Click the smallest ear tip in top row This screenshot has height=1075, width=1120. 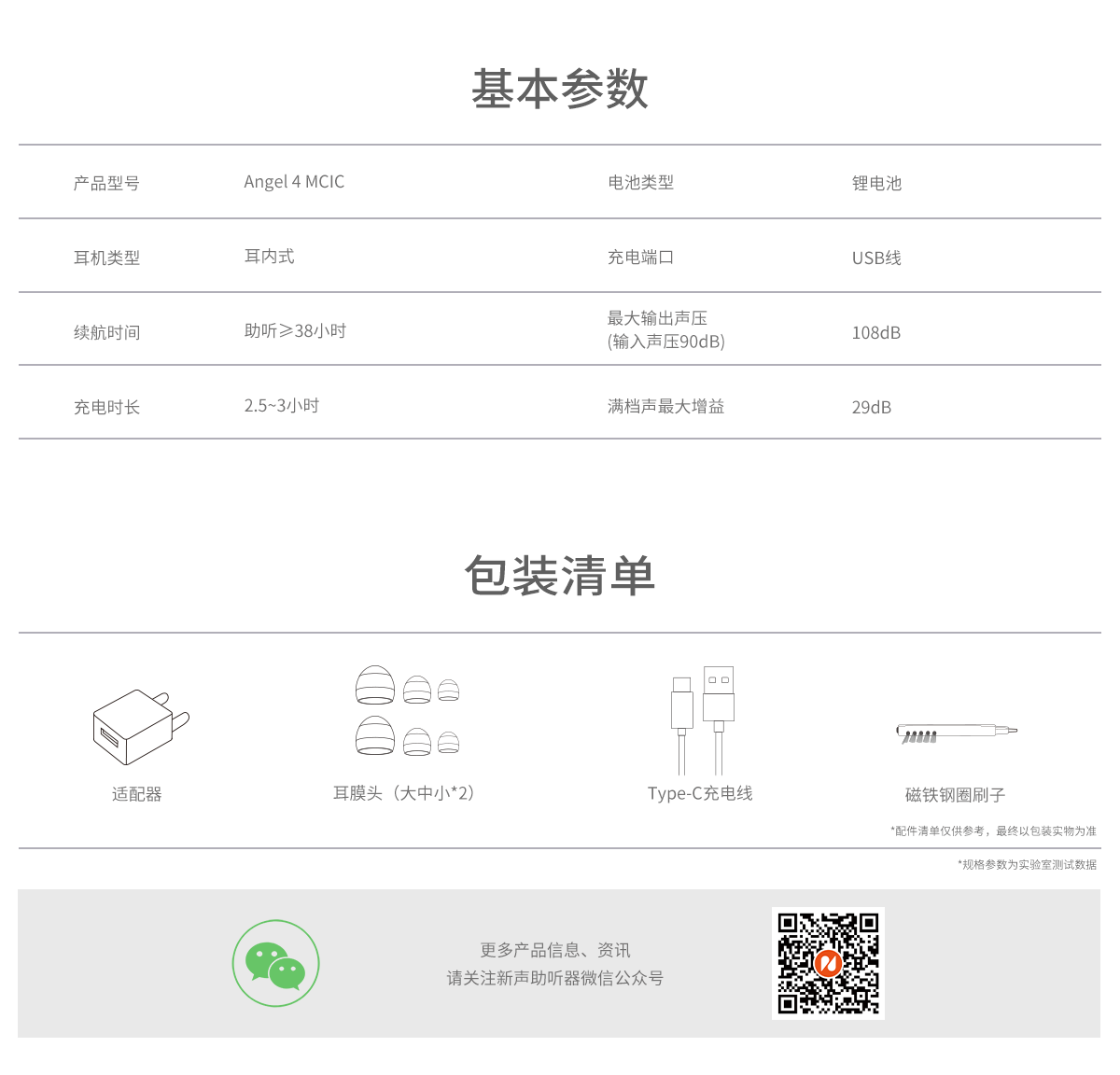(449, 691)
